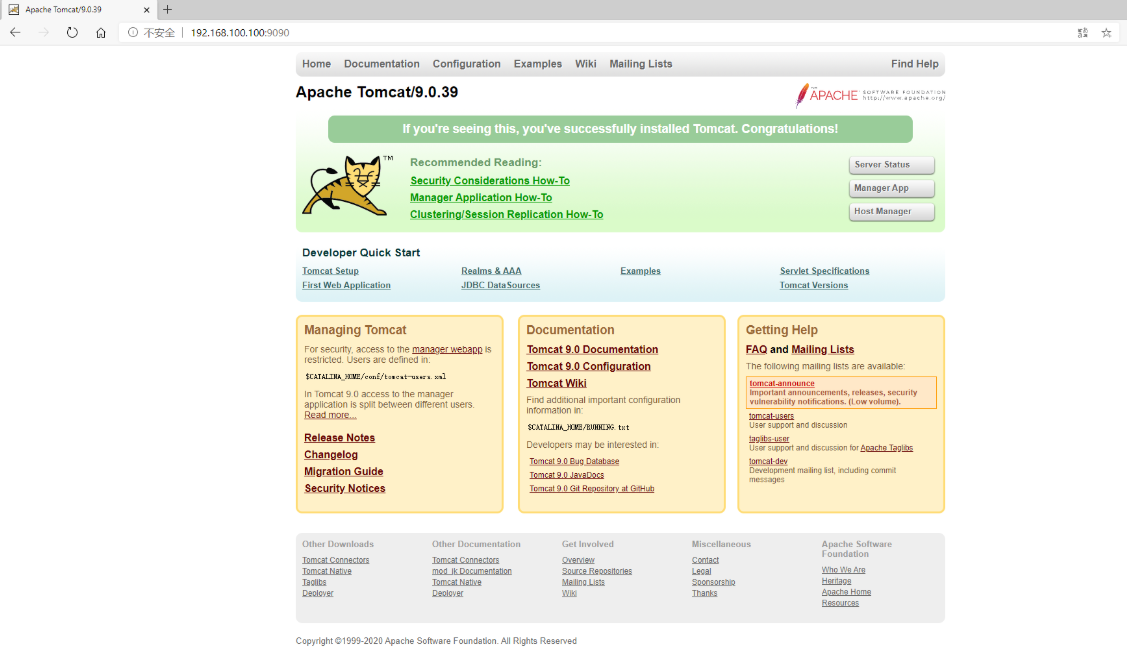Open the First Web Application link
The height and width of the screenshot is (654, 1127).
click(x=346, y=285)
